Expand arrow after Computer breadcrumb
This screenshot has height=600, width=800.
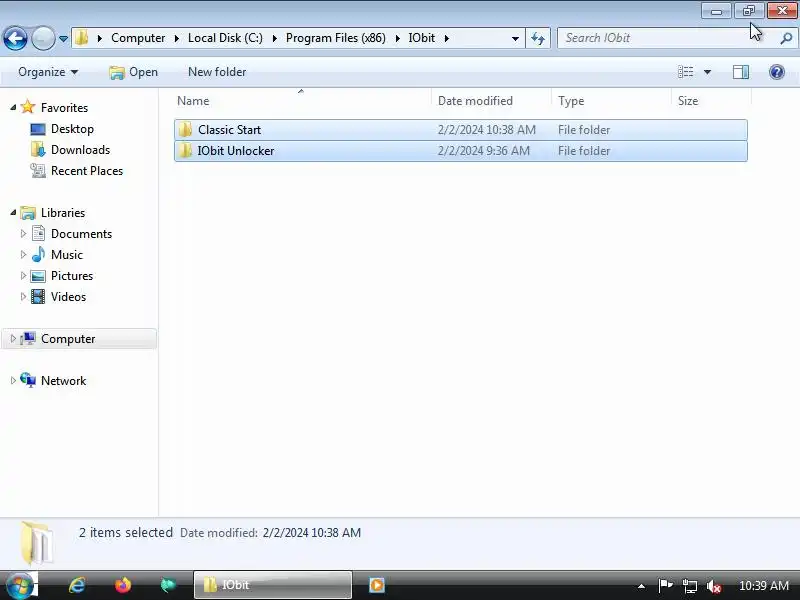click(177, 38)
